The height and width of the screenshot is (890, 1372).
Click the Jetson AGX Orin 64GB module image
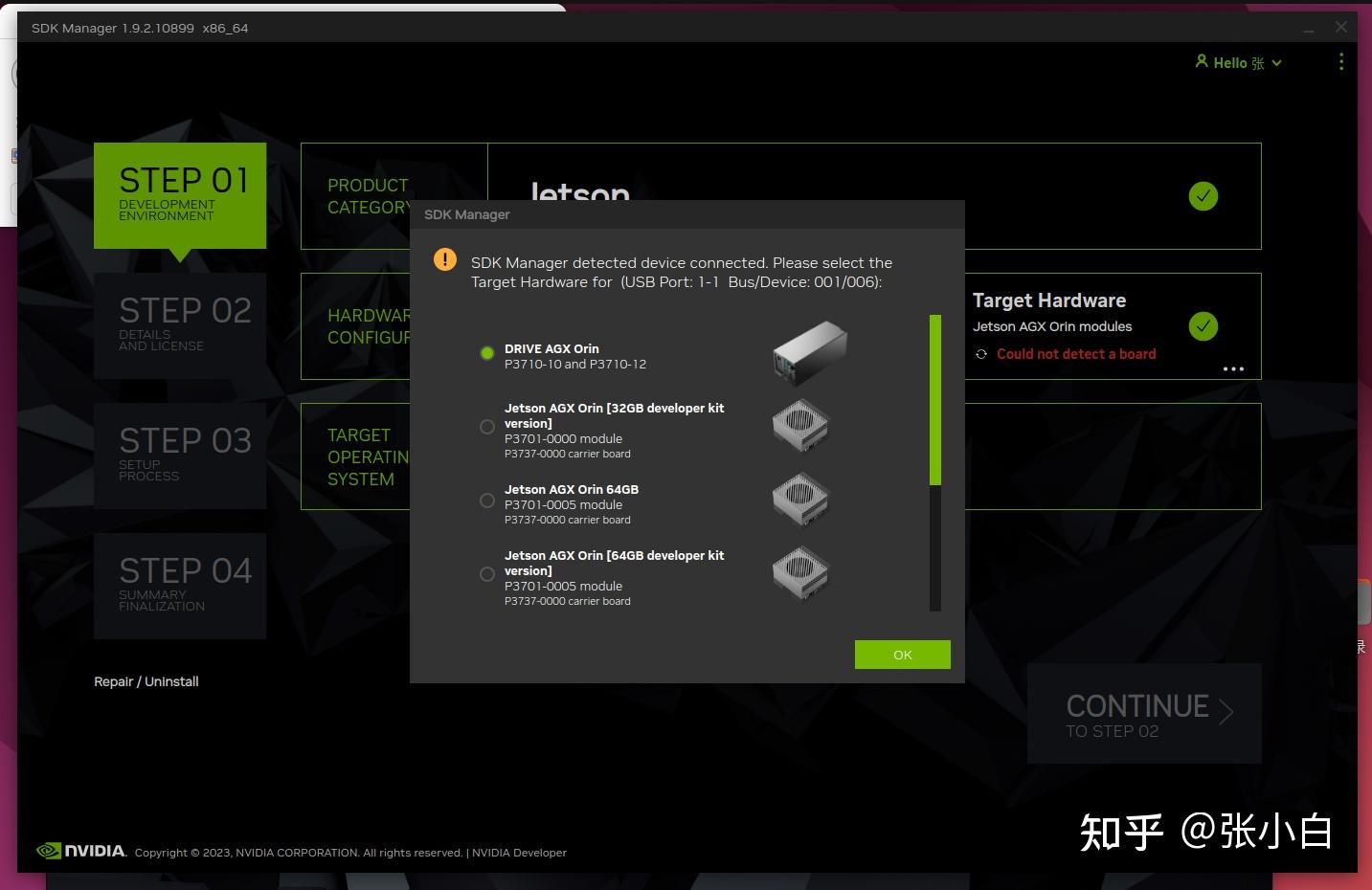coord(800,499)
